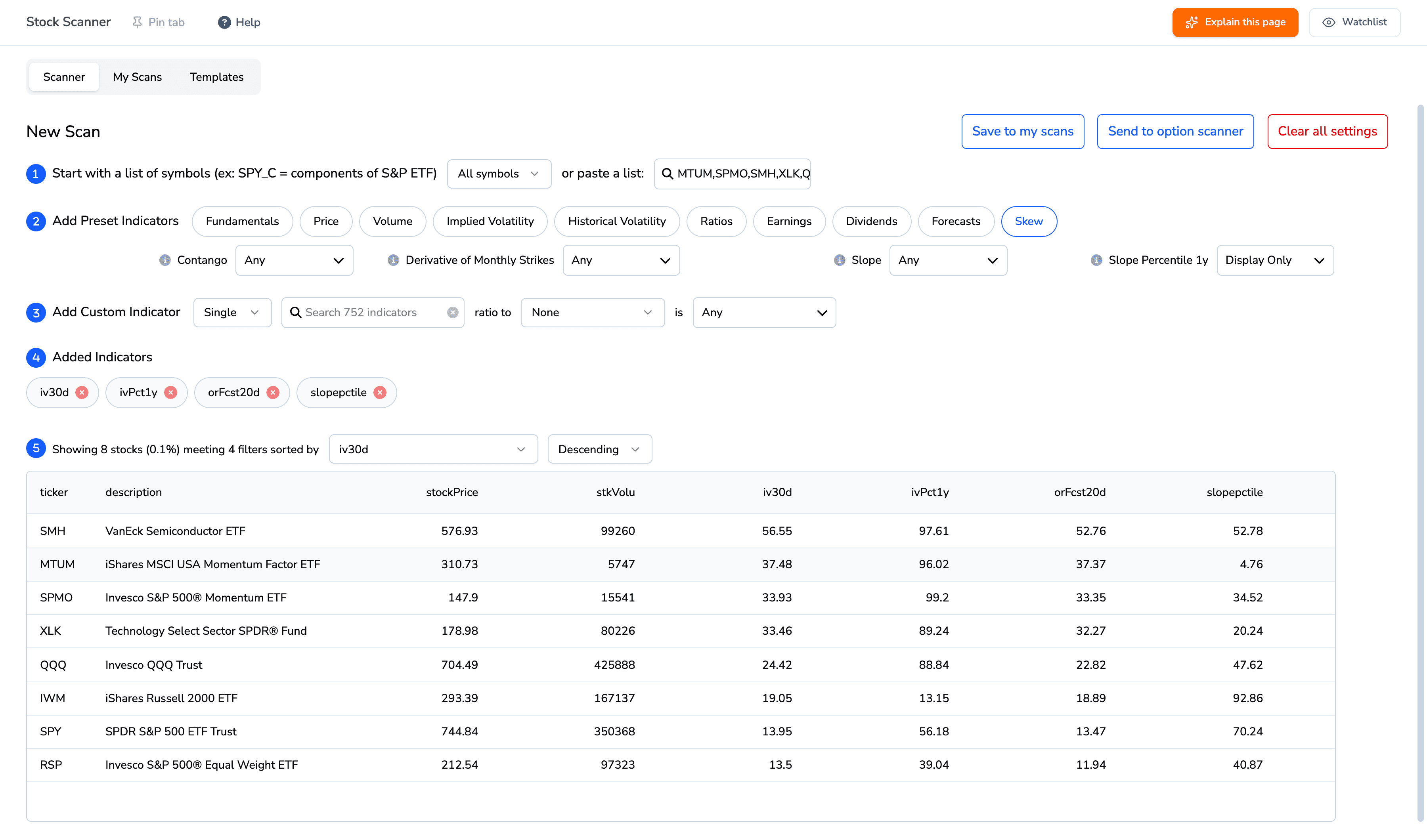Viewport: 1427px width, 840px height.
Task: Remove the slopepctile indicator
Action: [x=380, y=392]
